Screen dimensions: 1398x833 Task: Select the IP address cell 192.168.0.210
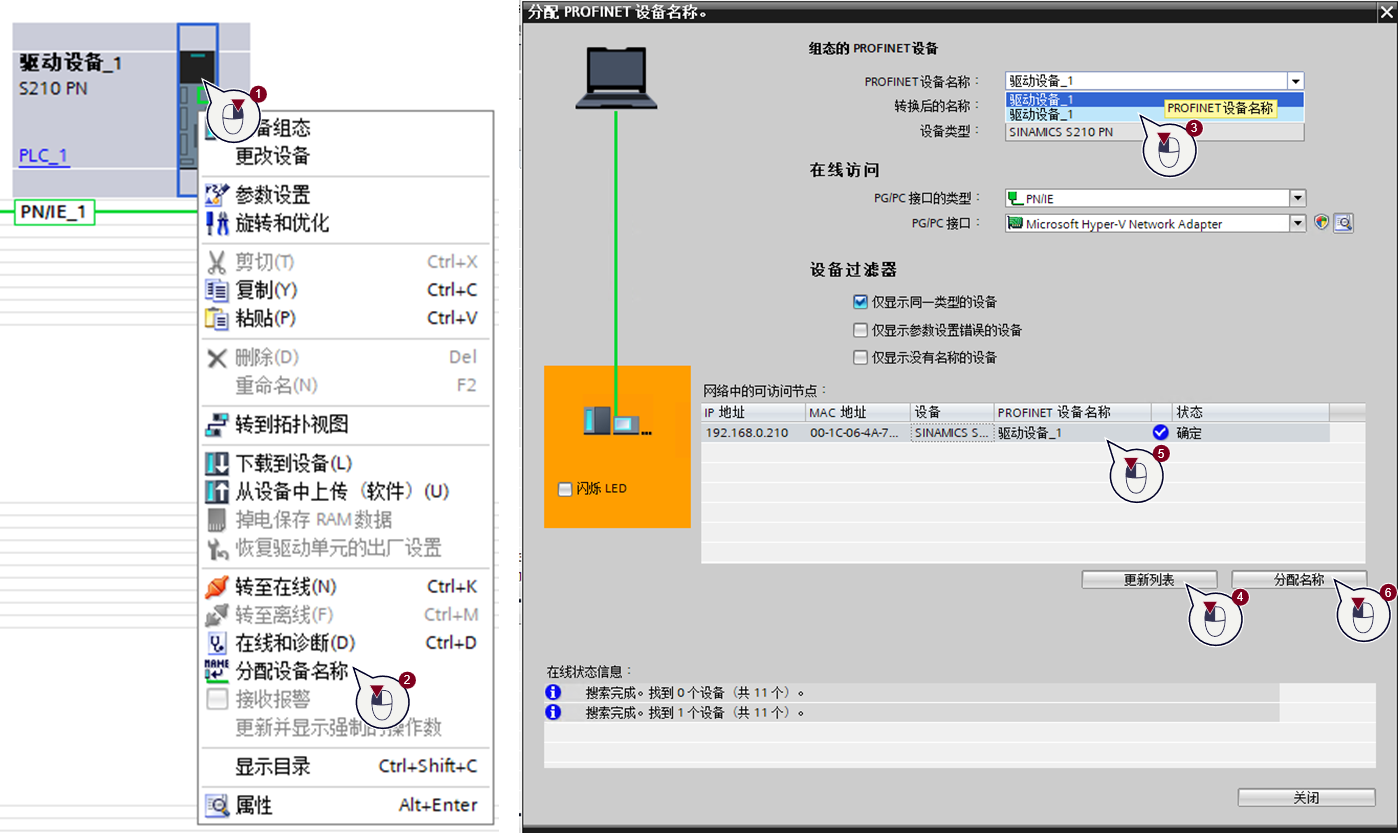(x=752, y=433)
